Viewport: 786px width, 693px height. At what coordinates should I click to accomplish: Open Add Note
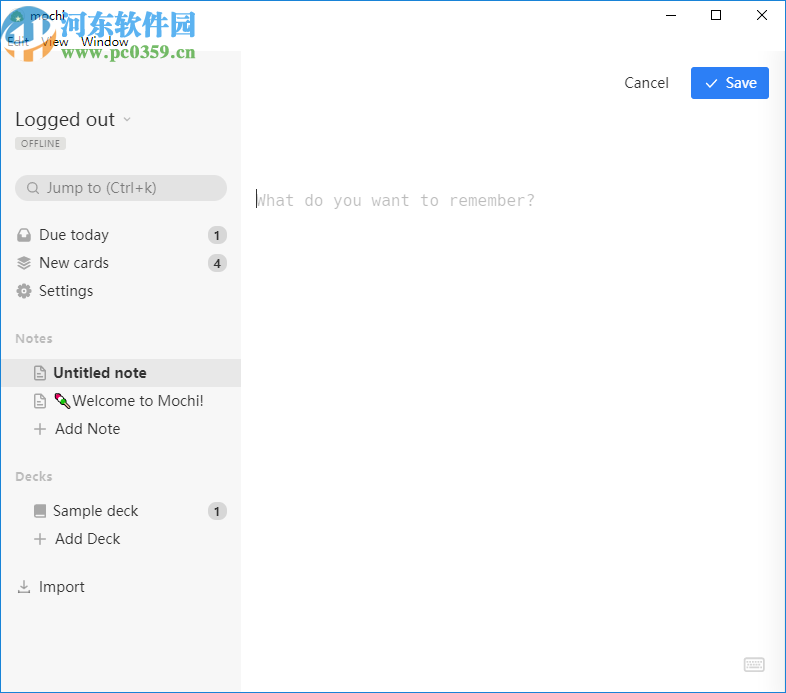click(x=87, y=429)
